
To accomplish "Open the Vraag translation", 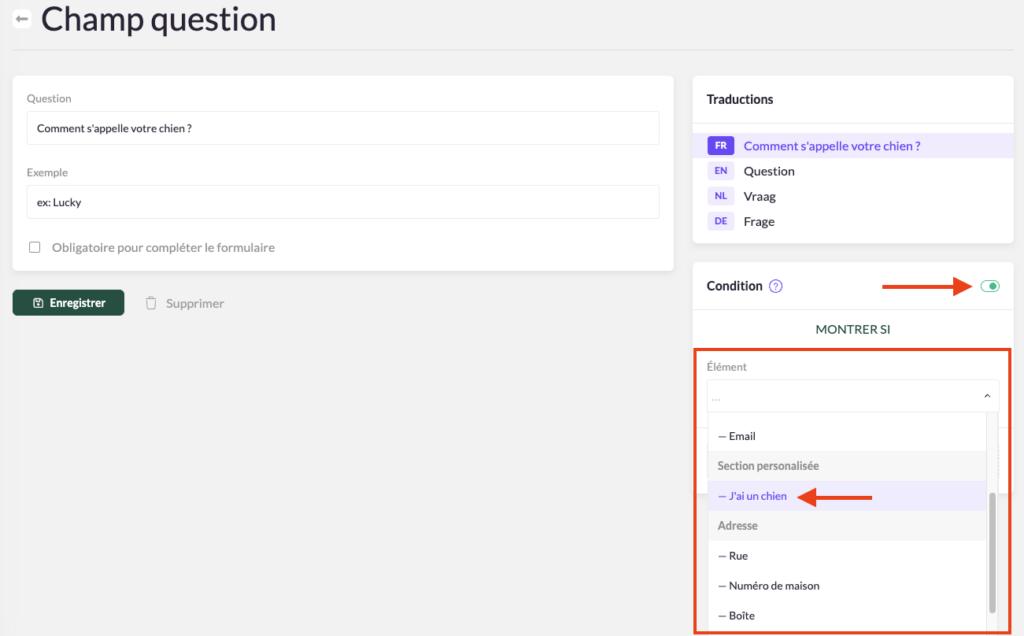I will pyautogui.click(x=759, y=196).
